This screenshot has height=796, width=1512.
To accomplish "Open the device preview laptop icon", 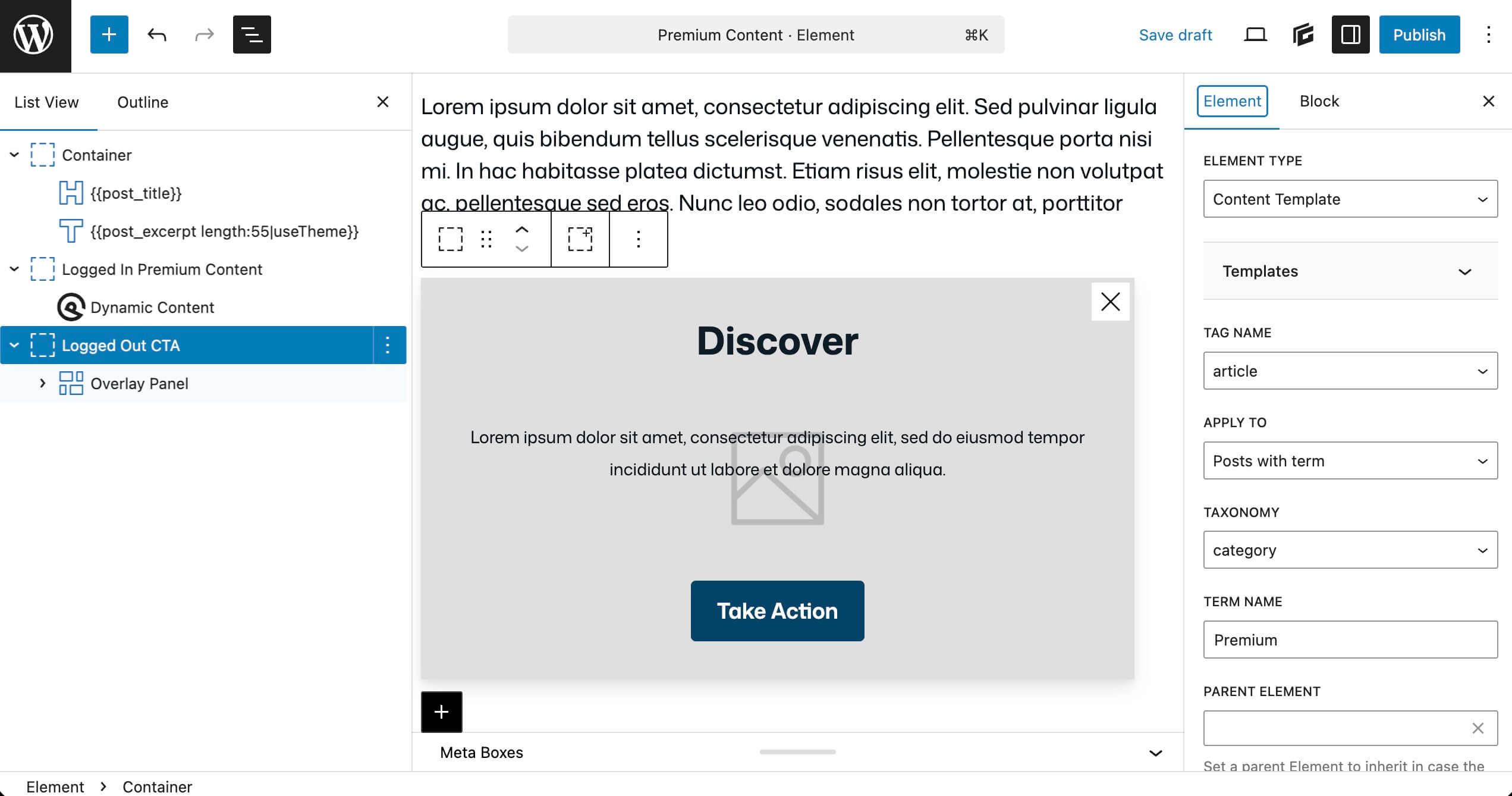I will pyautogui.click(x=1255, y=35).
